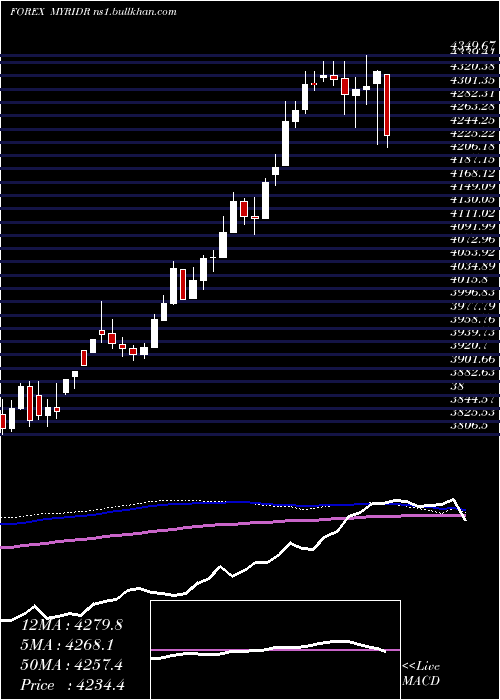The height and width of the screenshot is (700, 500).
Task: Click the 3806.5 bottom price label
Action: click(471, 425)
